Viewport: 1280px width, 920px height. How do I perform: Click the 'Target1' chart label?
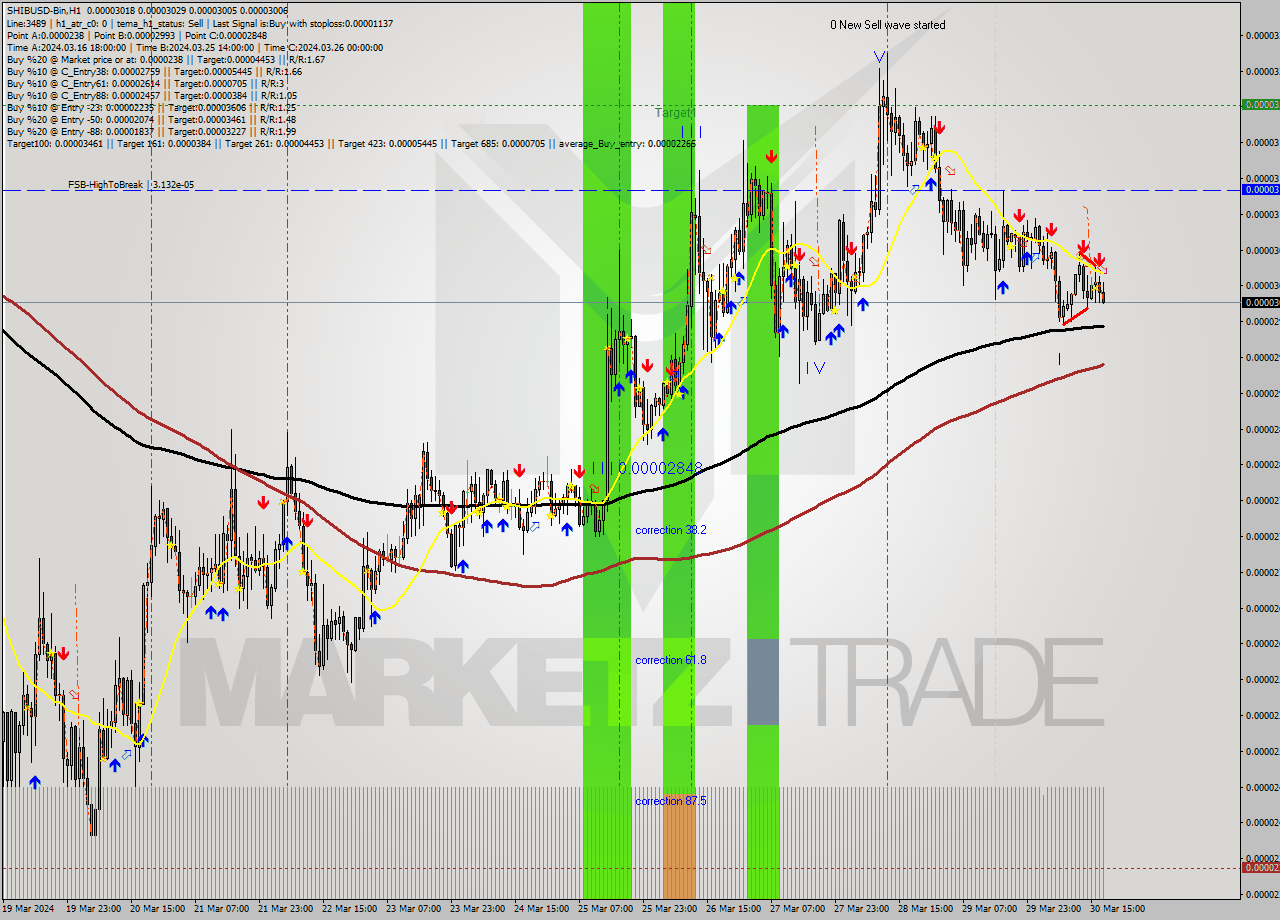tap(674, 113)
